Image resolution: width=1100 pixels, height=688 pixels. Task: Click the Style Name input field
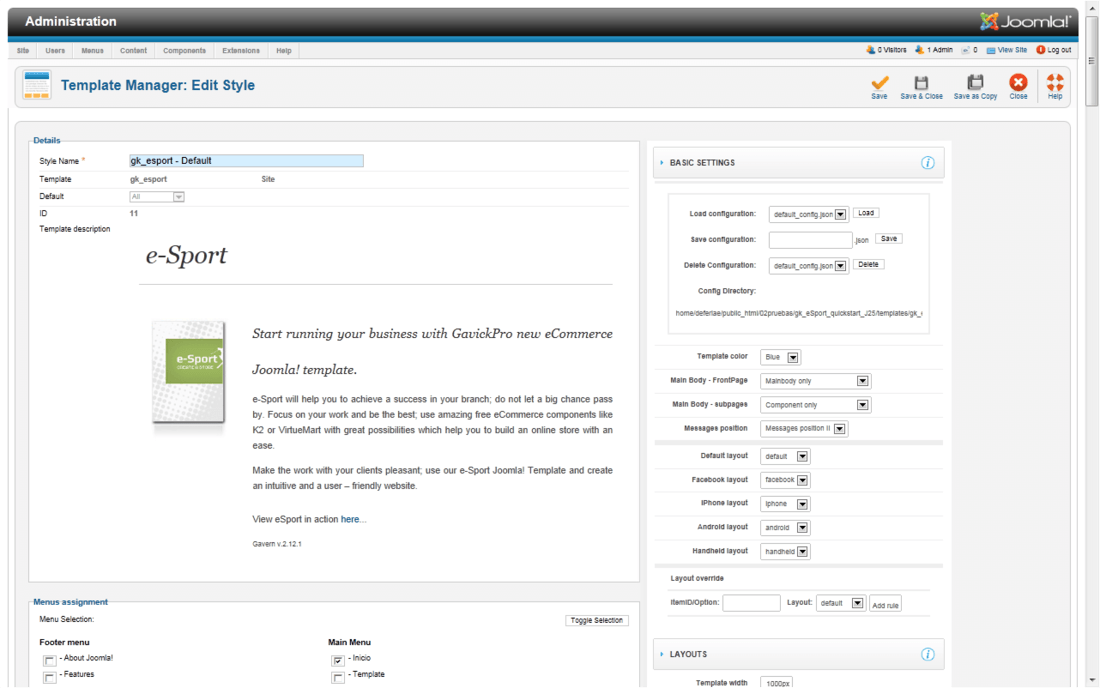(246, 161)
